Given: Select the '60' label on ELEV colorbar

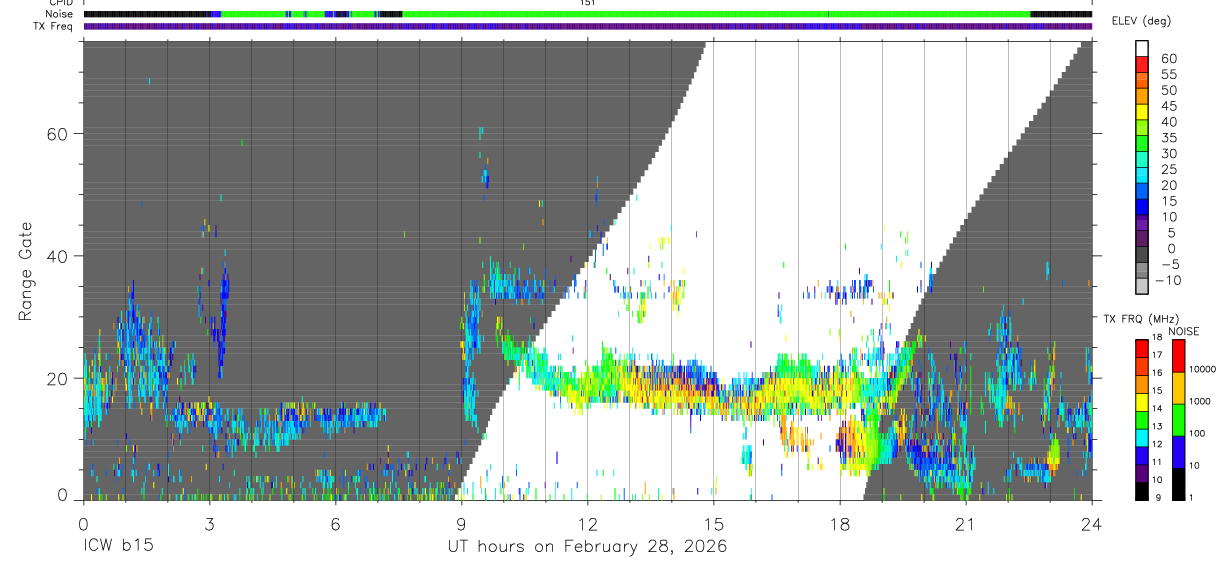Looking at the screenshot, I should 1168,58.
